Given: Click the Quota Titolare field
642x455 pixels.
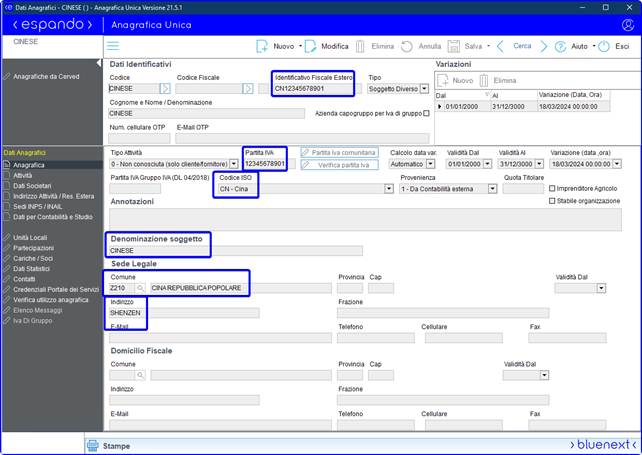Looking at the screenshot, I should [x=524, y=189].
